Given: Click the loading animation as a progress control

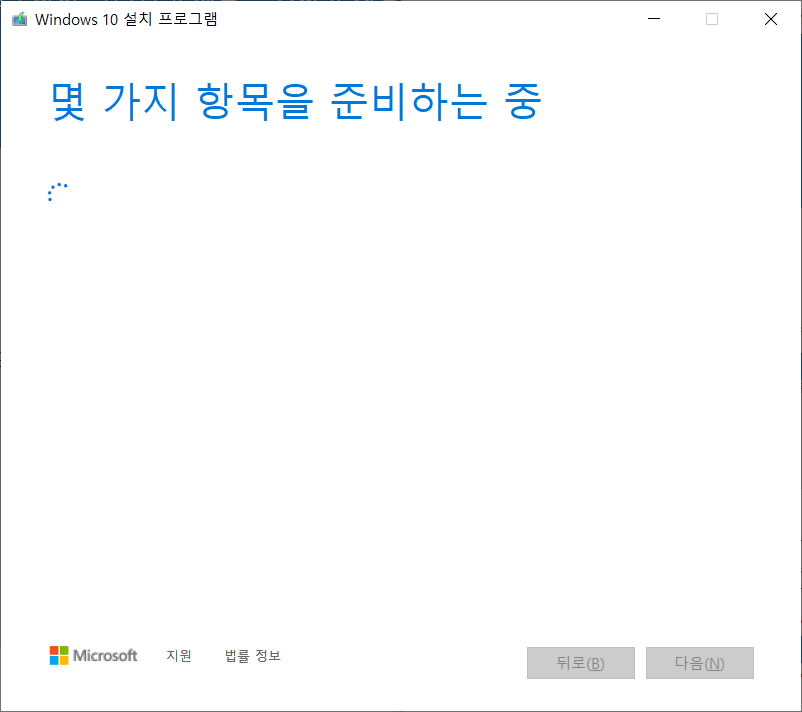Looking at the screenshot, I should point(58,191).
